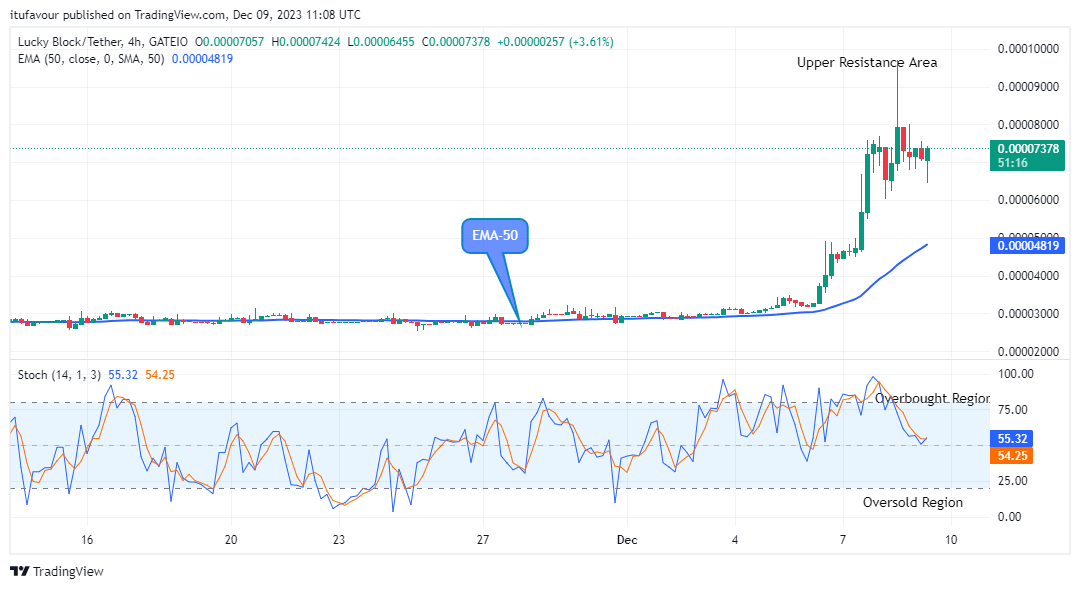Image resolution: width=1080 pixels, height=589 pixels.
Task: Click the Stoch legend value 54.25
Action: [160, 375]
